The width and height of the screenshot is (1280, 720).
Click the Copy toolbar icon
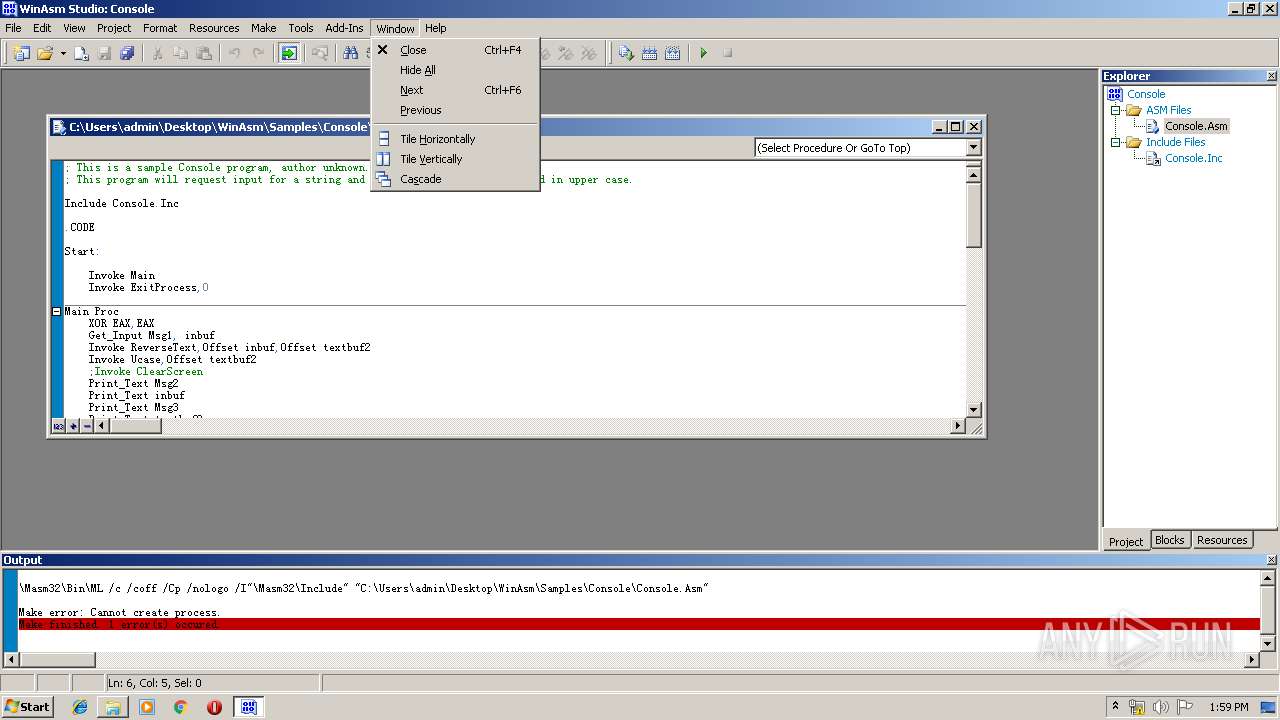180,53
